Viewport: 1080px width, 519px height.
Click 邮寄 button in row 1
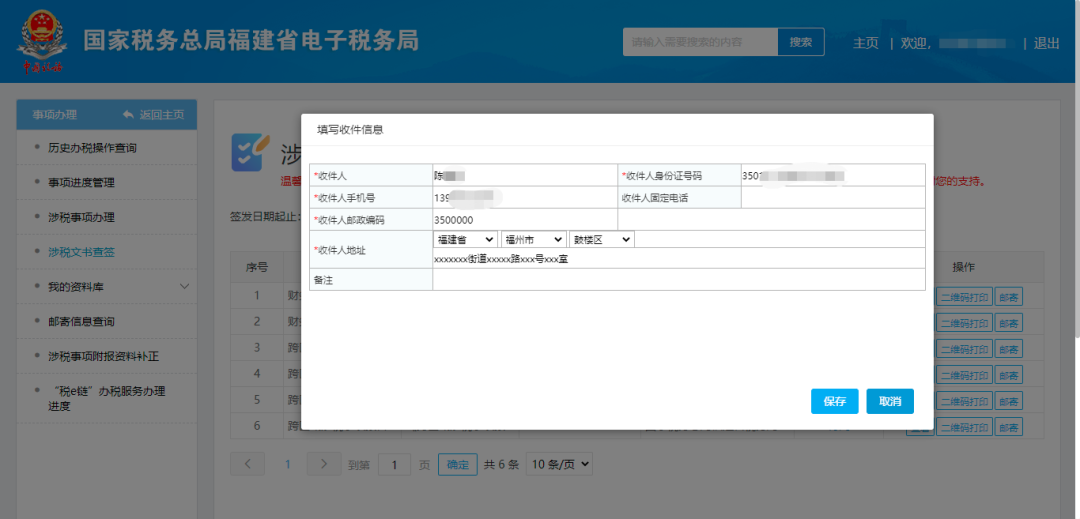pos(1008,297)
